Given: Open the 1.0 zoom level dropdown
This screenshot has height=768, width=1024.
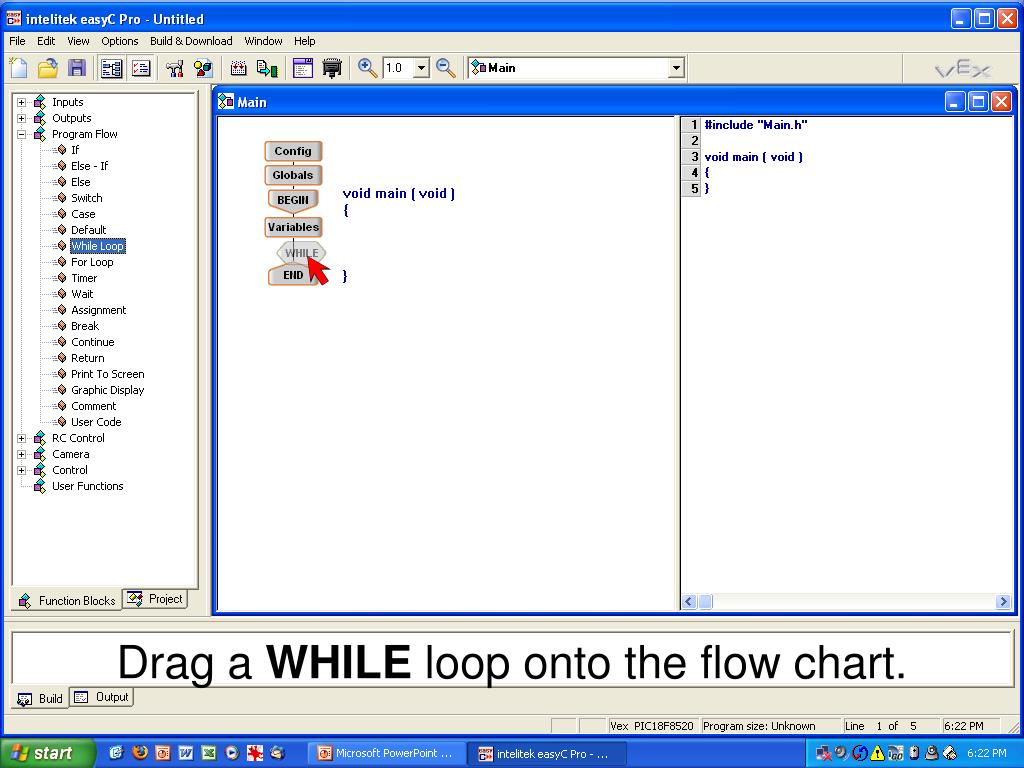Looking at the screenshot, I should pyautogui.click(x=421, y=67).
